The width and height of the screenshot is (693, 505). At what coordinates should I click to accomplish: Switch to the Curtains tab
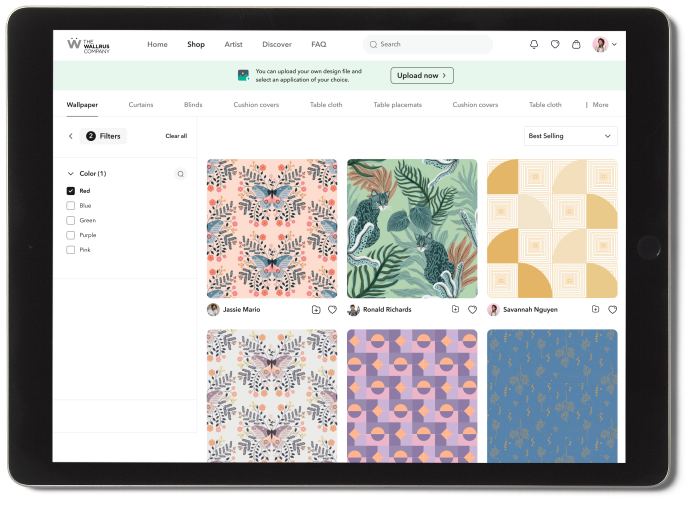[x=141, y=105]
